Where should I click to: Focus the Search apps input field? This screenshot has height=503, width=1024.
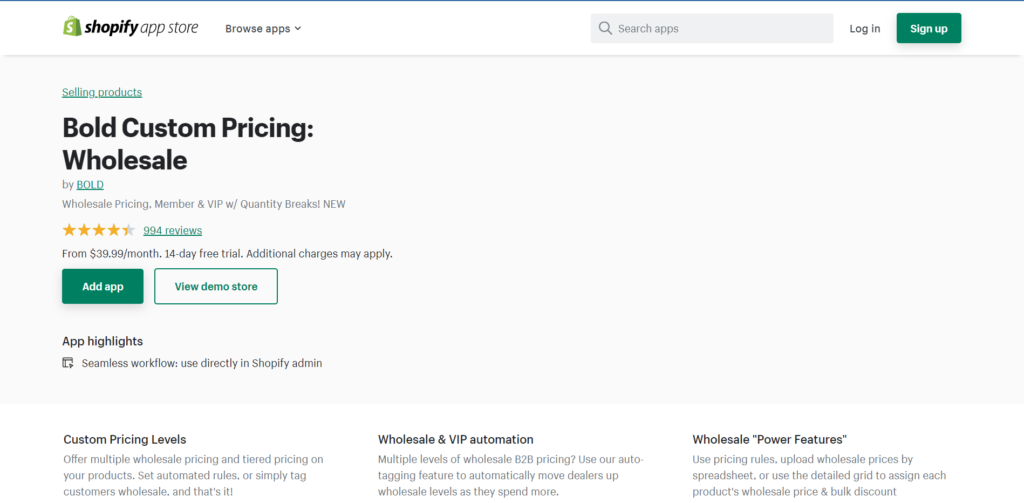click(720, 28)
